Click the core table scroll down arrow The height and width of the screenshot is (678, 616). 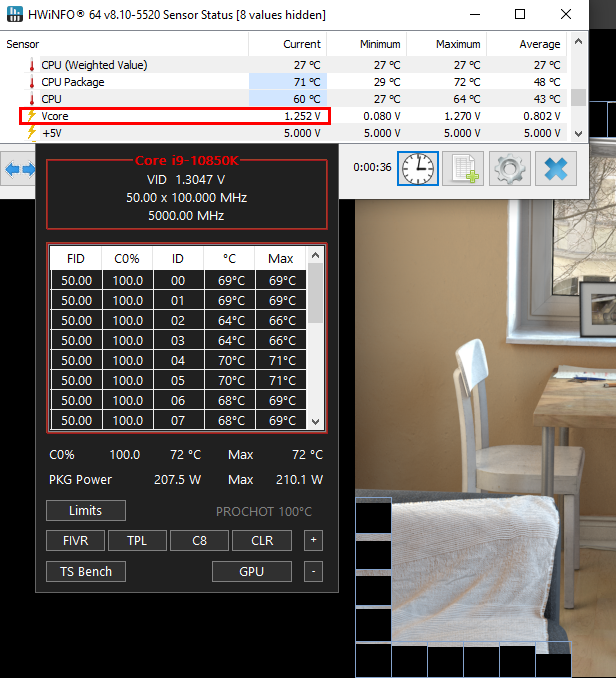pos(316,422)
